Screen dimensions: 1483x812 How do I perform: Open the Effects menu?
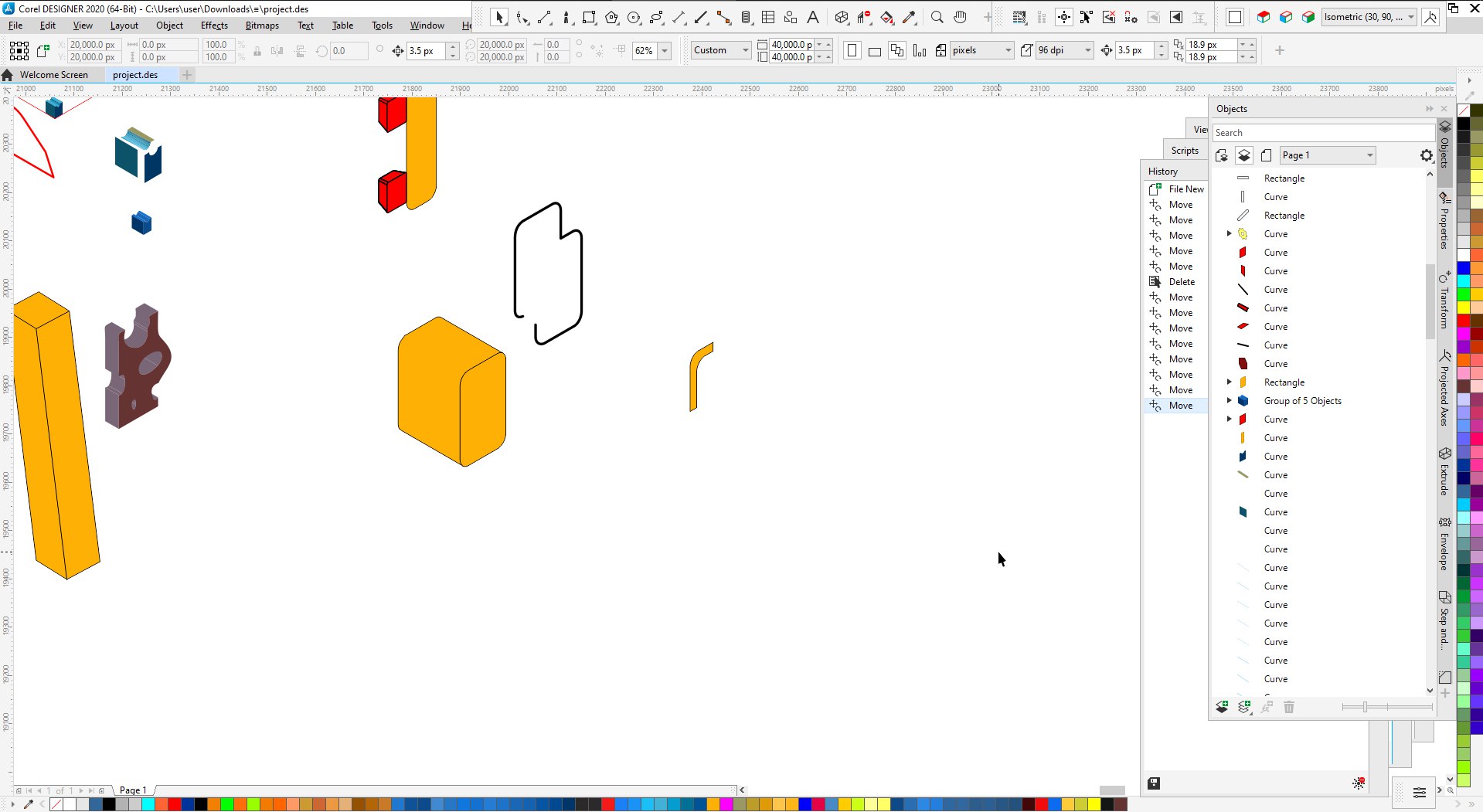[214, 25]
